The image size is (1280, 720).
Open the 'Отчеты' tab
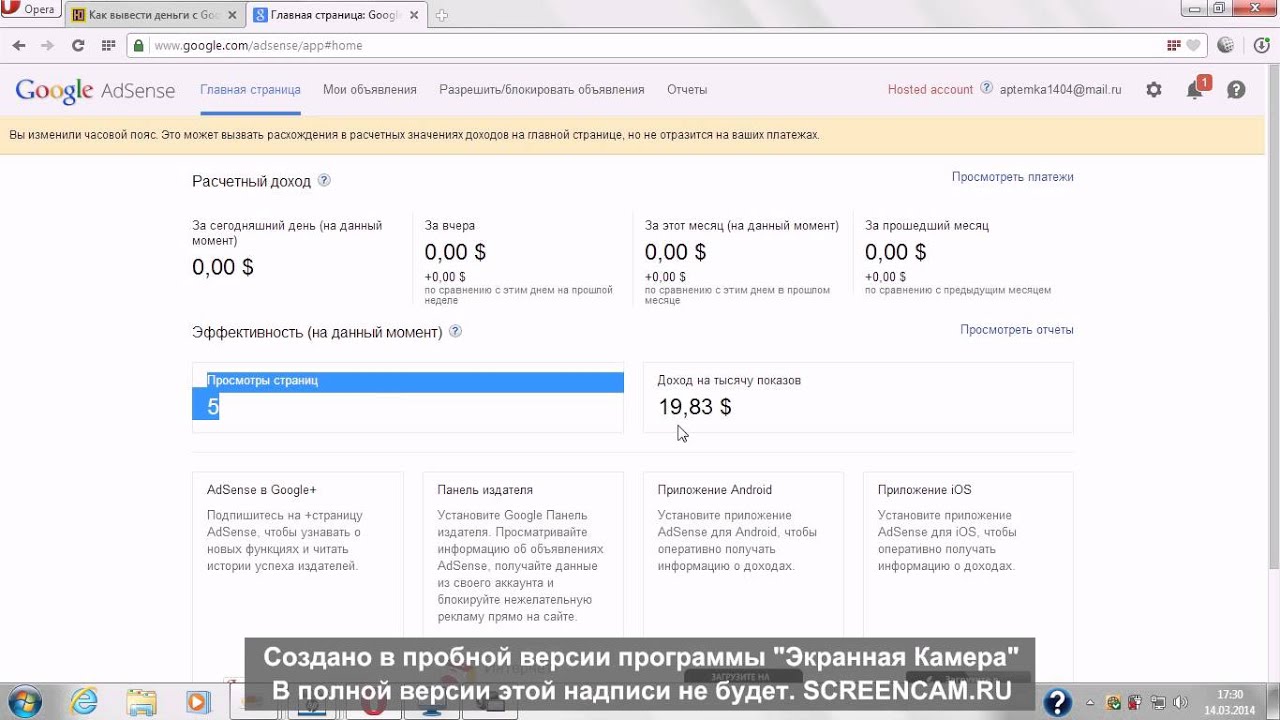(x=687, y=89)
